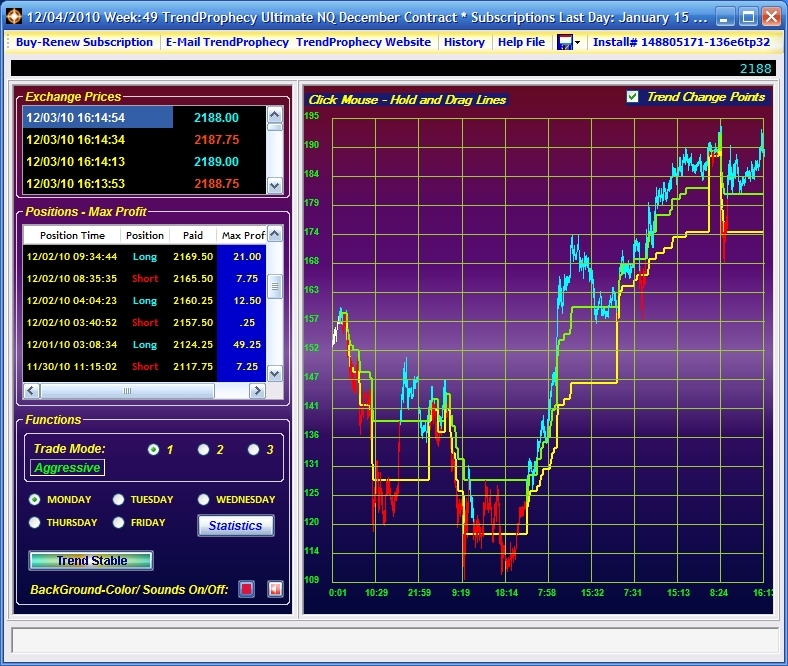
Task: Click Positions table scroll up arrow
Action: pyautogui.click(x=274, y=233)
